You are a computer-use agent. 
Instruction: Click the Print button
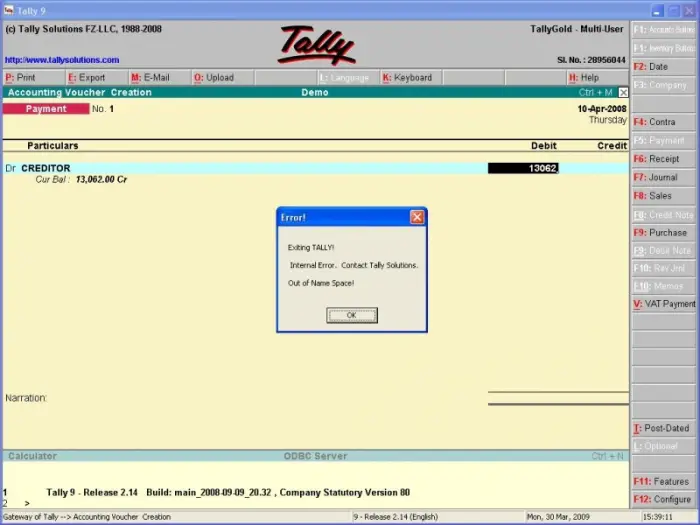(x=34, y=78)
